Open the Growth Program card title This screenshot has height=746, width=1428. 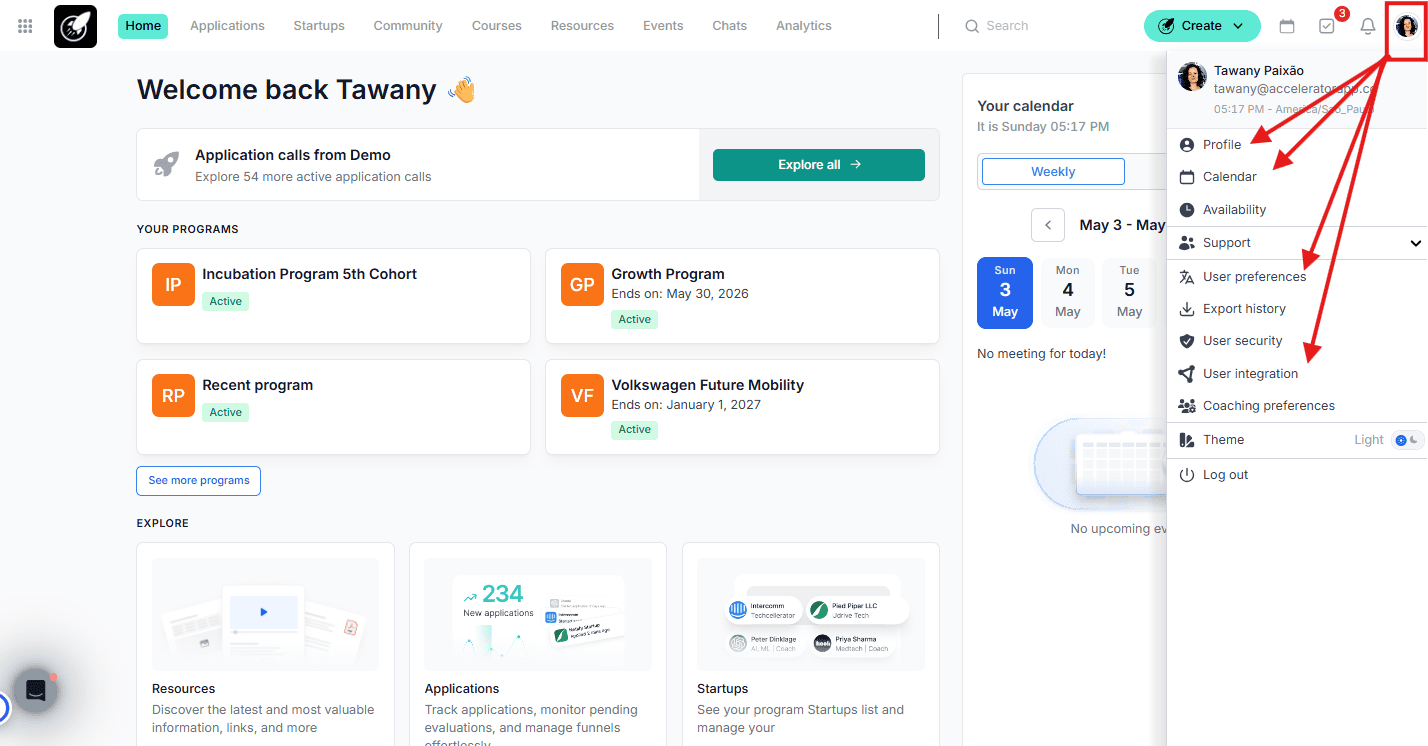668,274
